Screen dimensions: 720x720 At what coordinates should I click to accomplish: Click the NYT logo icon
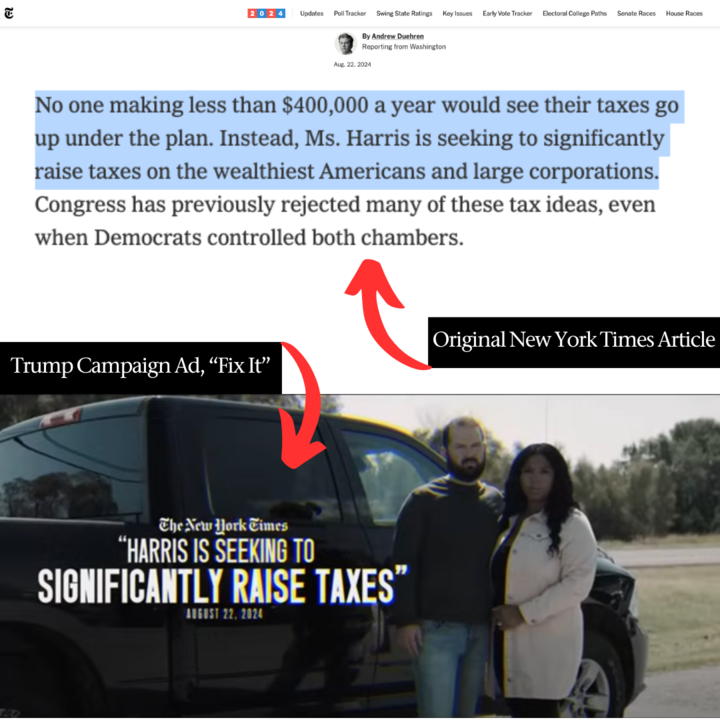(x=9, y=13)
